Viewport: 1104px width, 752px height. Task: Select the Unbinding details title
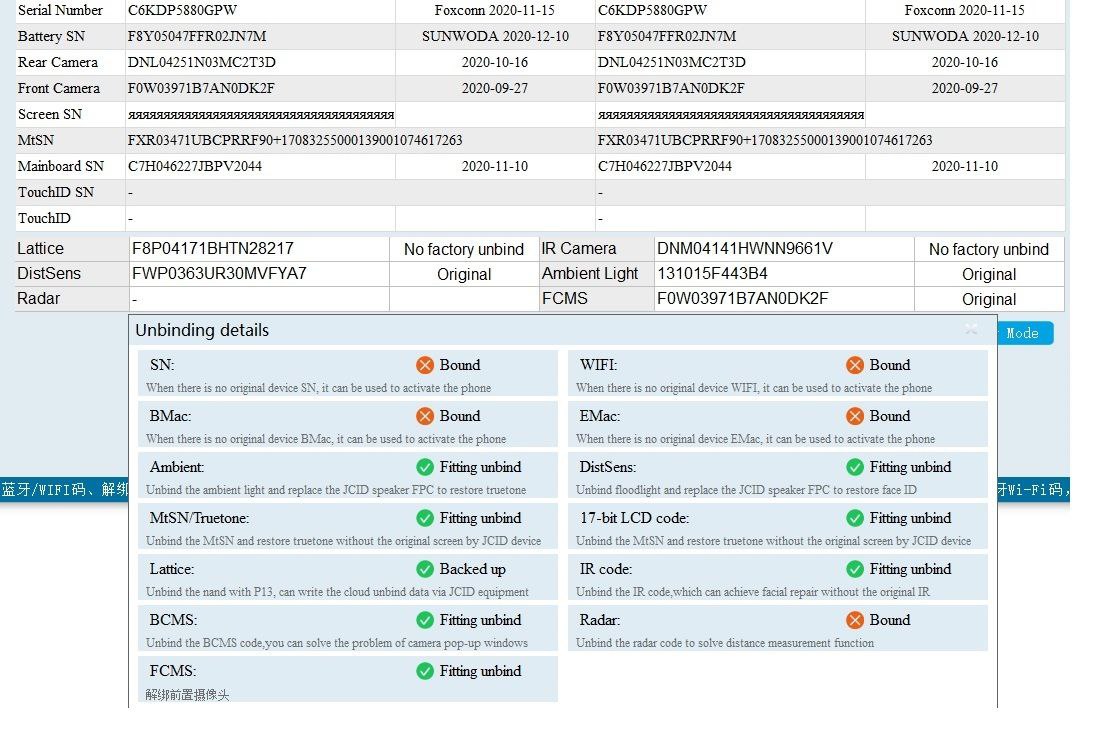tap(202, 330)
